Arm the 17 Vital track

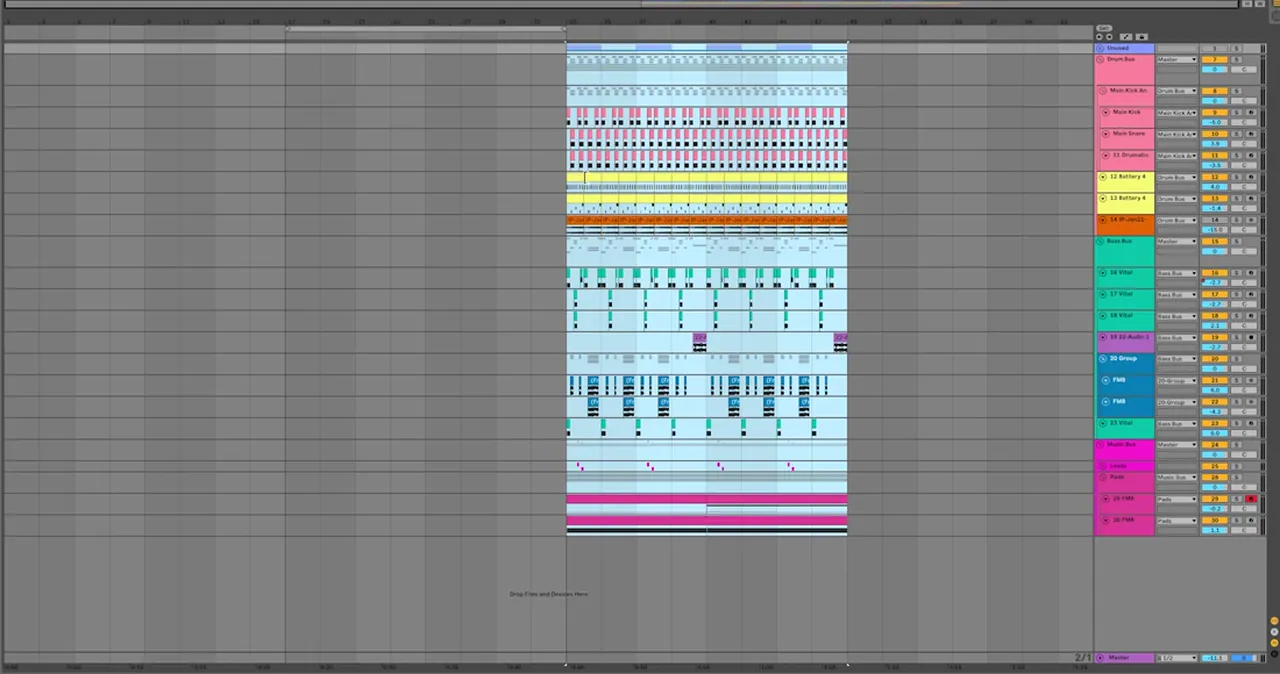click(x=1251, y=294)
